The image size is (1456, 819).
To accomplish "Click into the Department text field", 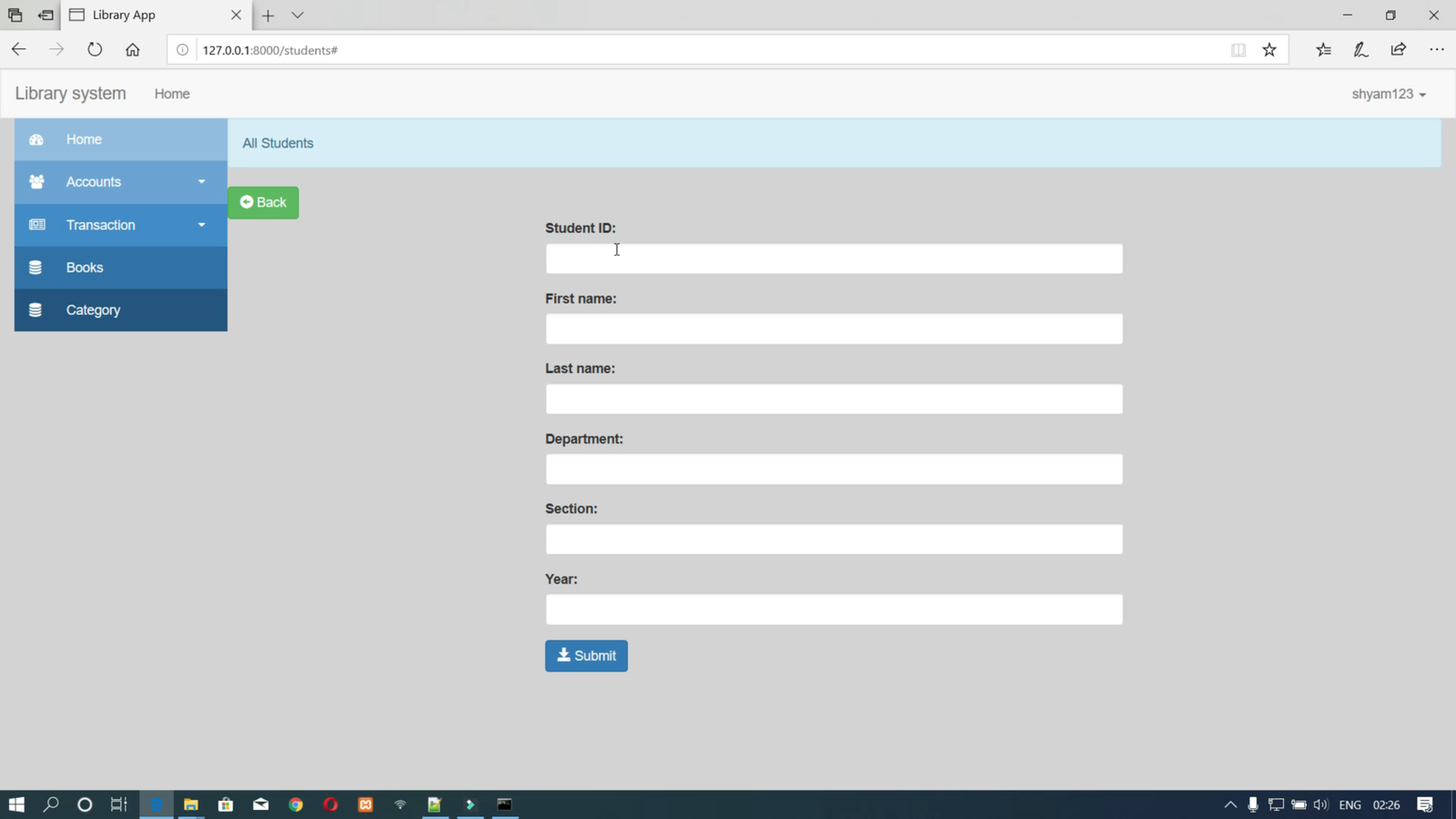I will pos(834,470).
